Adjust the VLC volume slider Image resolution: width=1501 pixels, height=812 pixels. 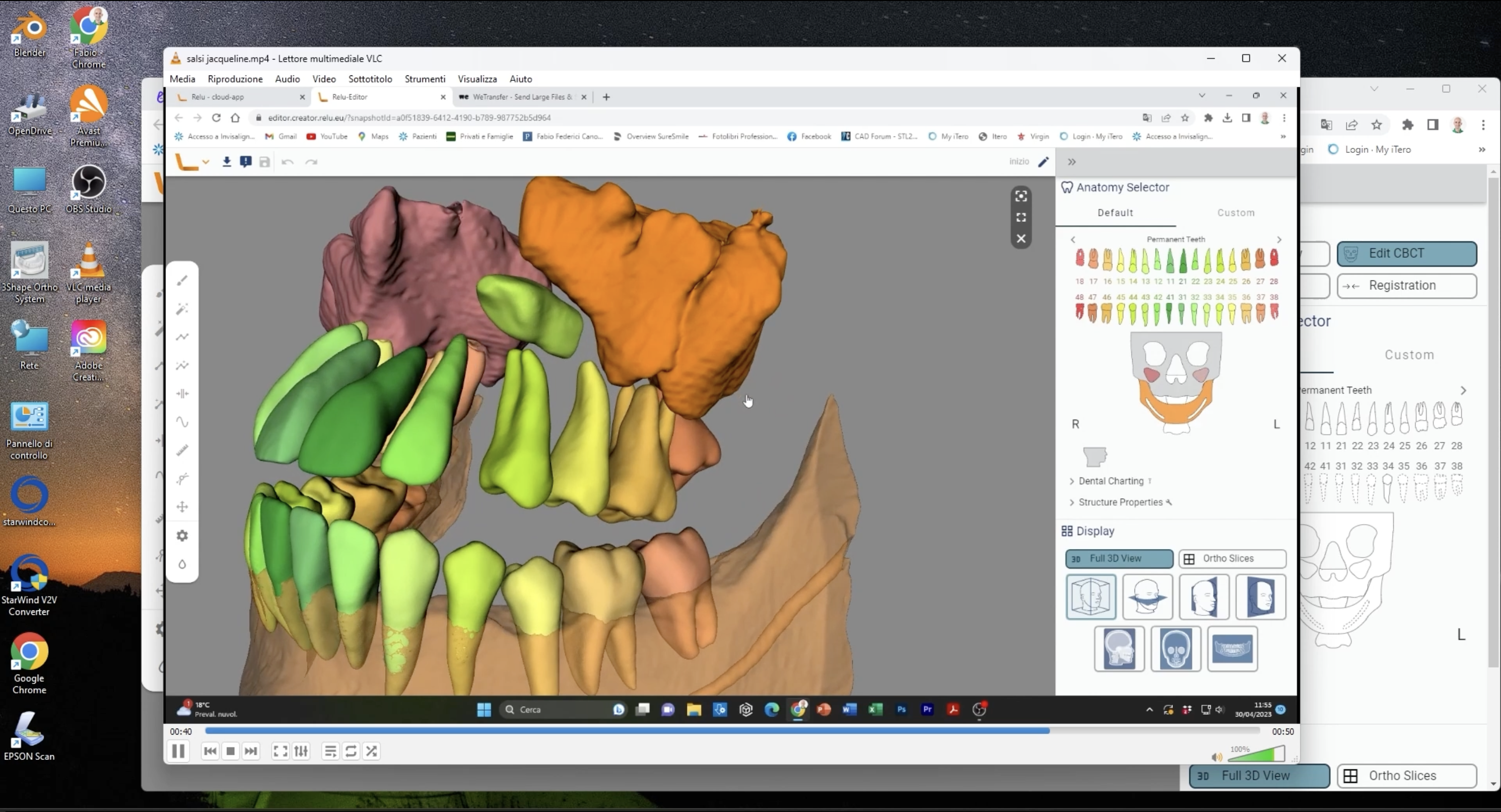1257,754
